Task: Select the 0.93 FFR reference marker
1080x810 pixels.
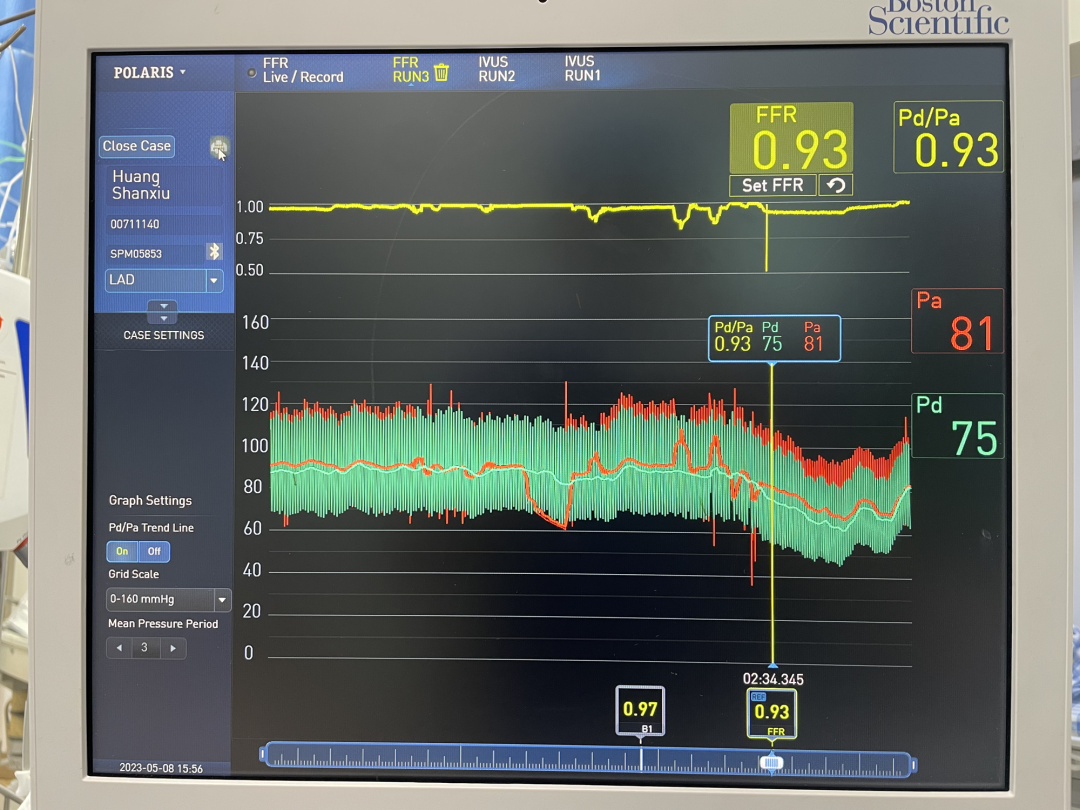Action: coord(771,714)
